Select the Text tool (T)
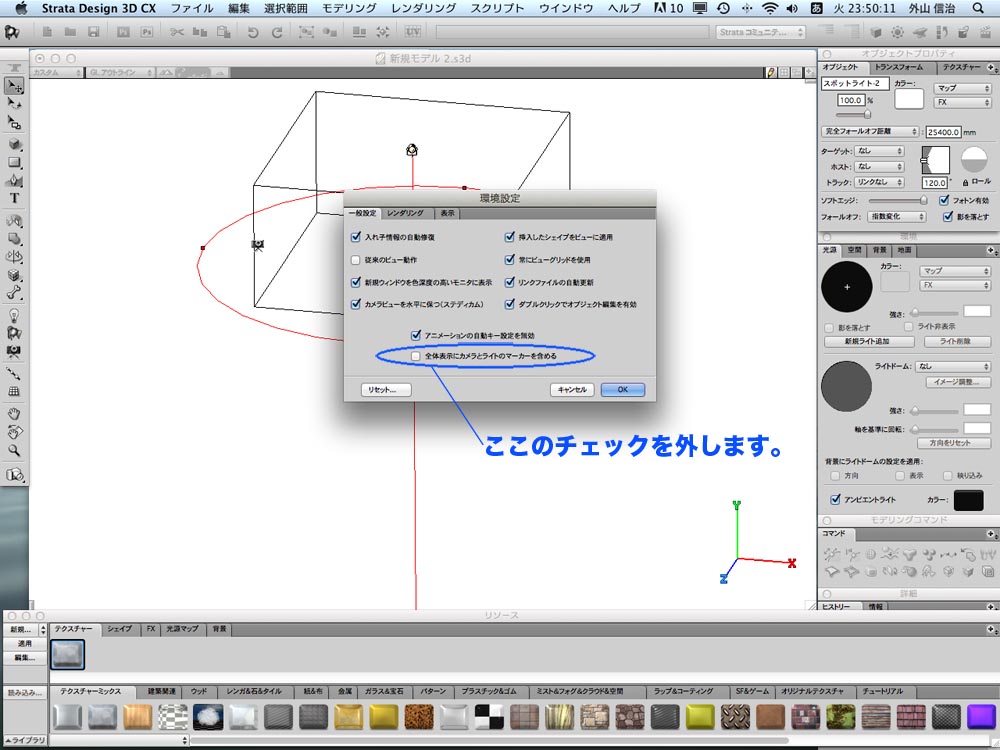Viewport: 1000px width, 750px height. (x=14, y=198)
